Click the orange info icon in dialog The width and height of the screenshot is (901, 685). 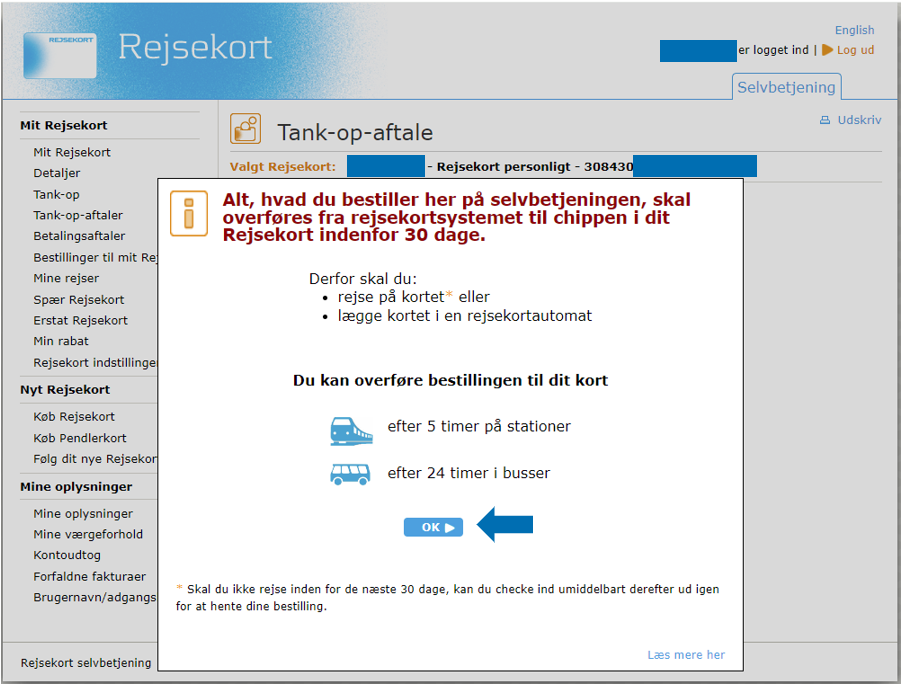coord(189,214)
